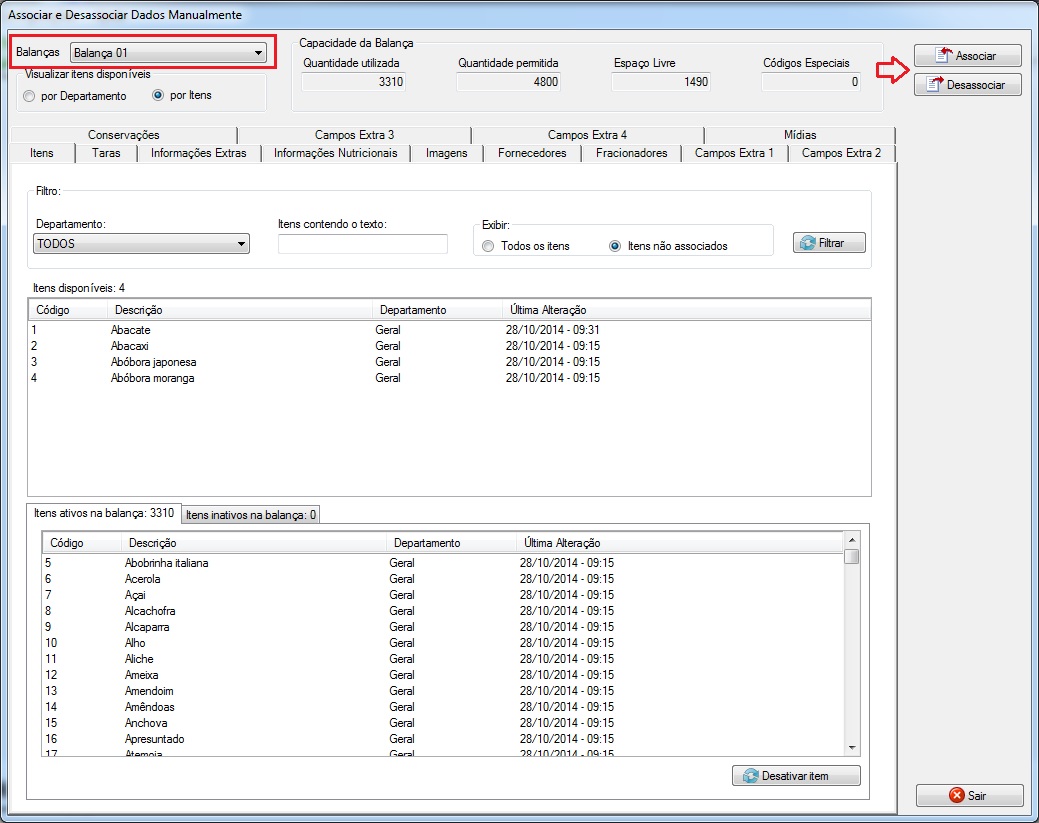The height and width of the screenshot is (823, 1039).
Task: Click the scroll down arrow of active items list
Action: (x=852, y=747)
